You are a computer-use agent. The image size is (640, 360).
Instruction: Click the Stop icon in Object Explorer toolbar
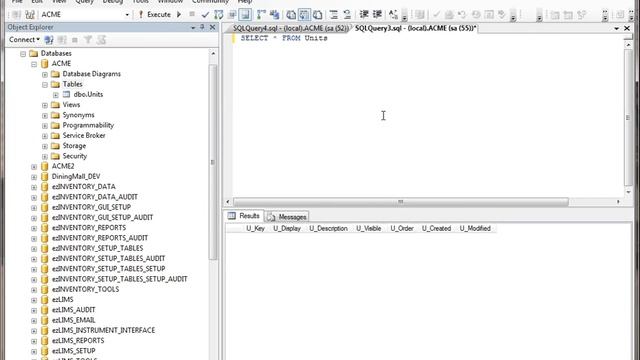pyautogui.click(x=75, y=40)
